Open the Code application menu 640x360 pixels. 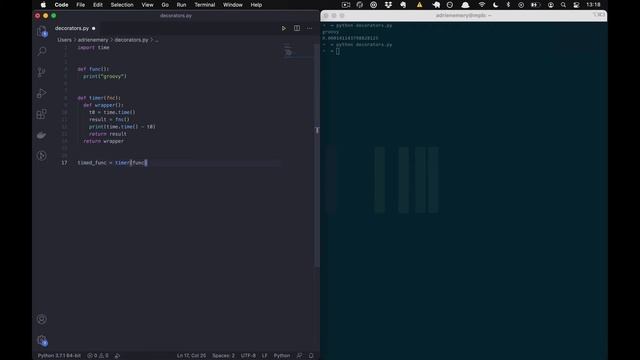pos(61,5)
